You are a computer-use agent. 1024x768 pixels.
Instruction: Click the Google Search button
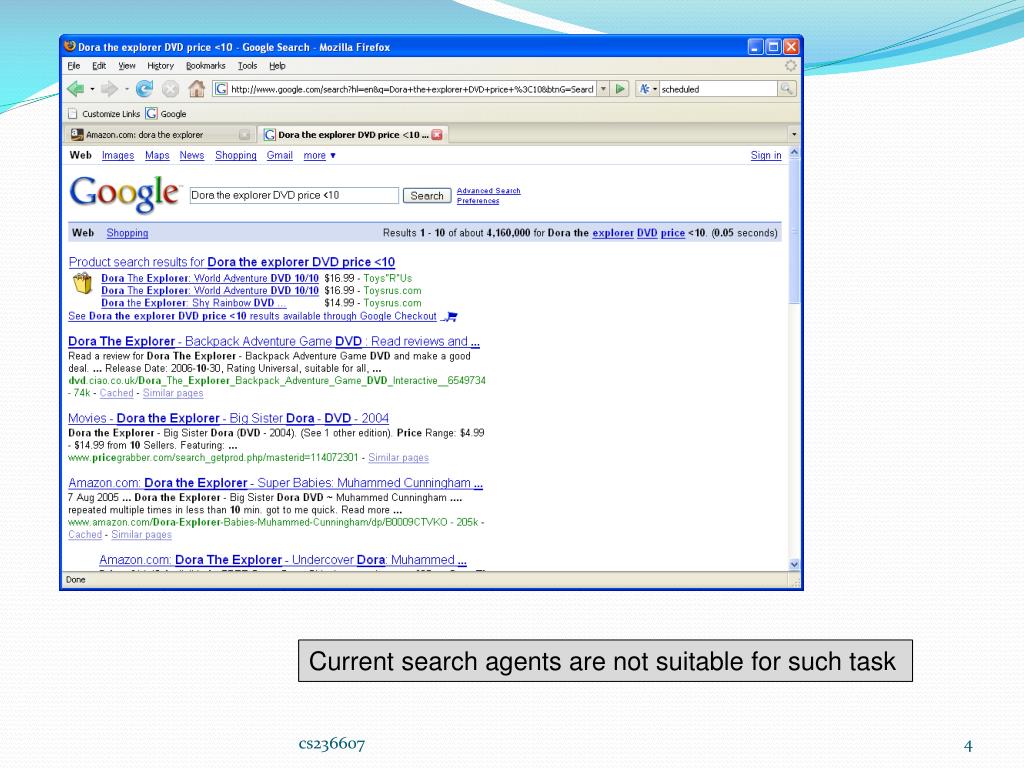pos(427,195)
